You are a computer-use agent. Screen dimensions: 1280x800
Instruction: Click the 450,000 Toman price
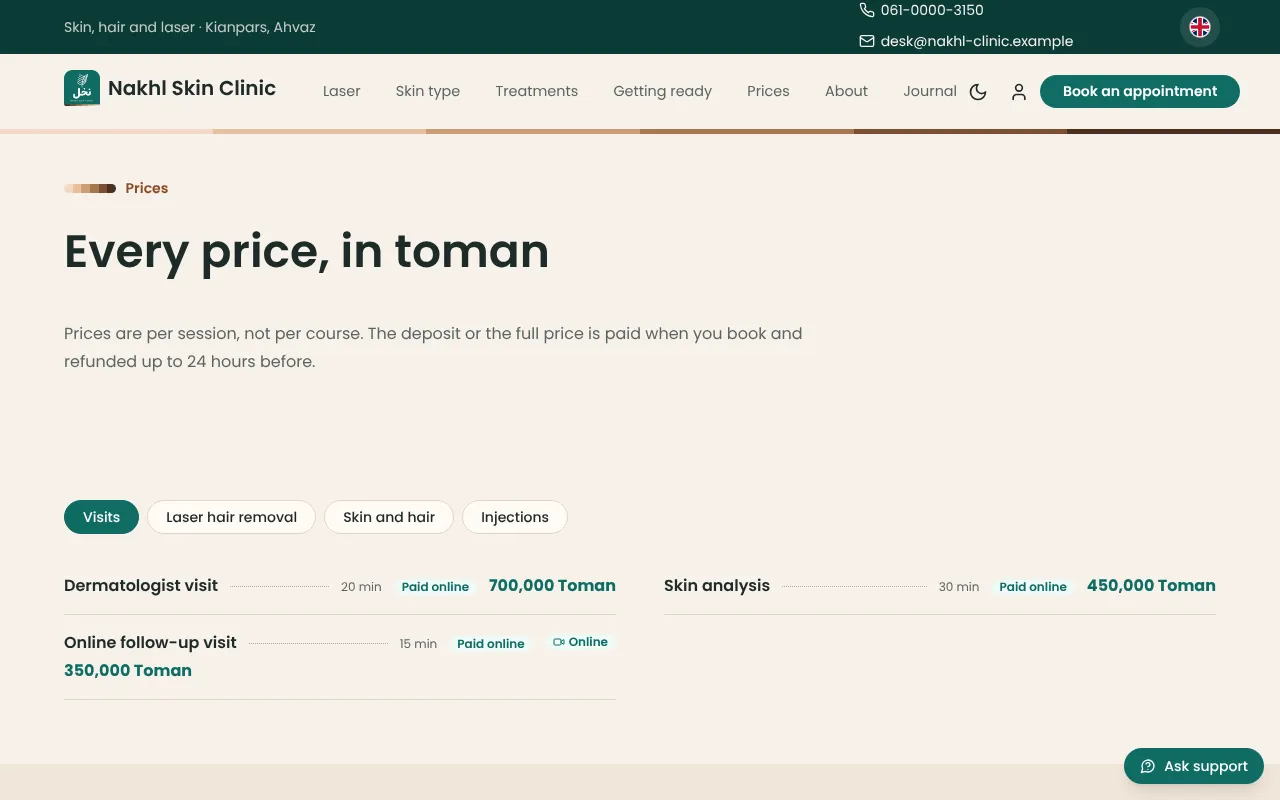point(1151,586)
